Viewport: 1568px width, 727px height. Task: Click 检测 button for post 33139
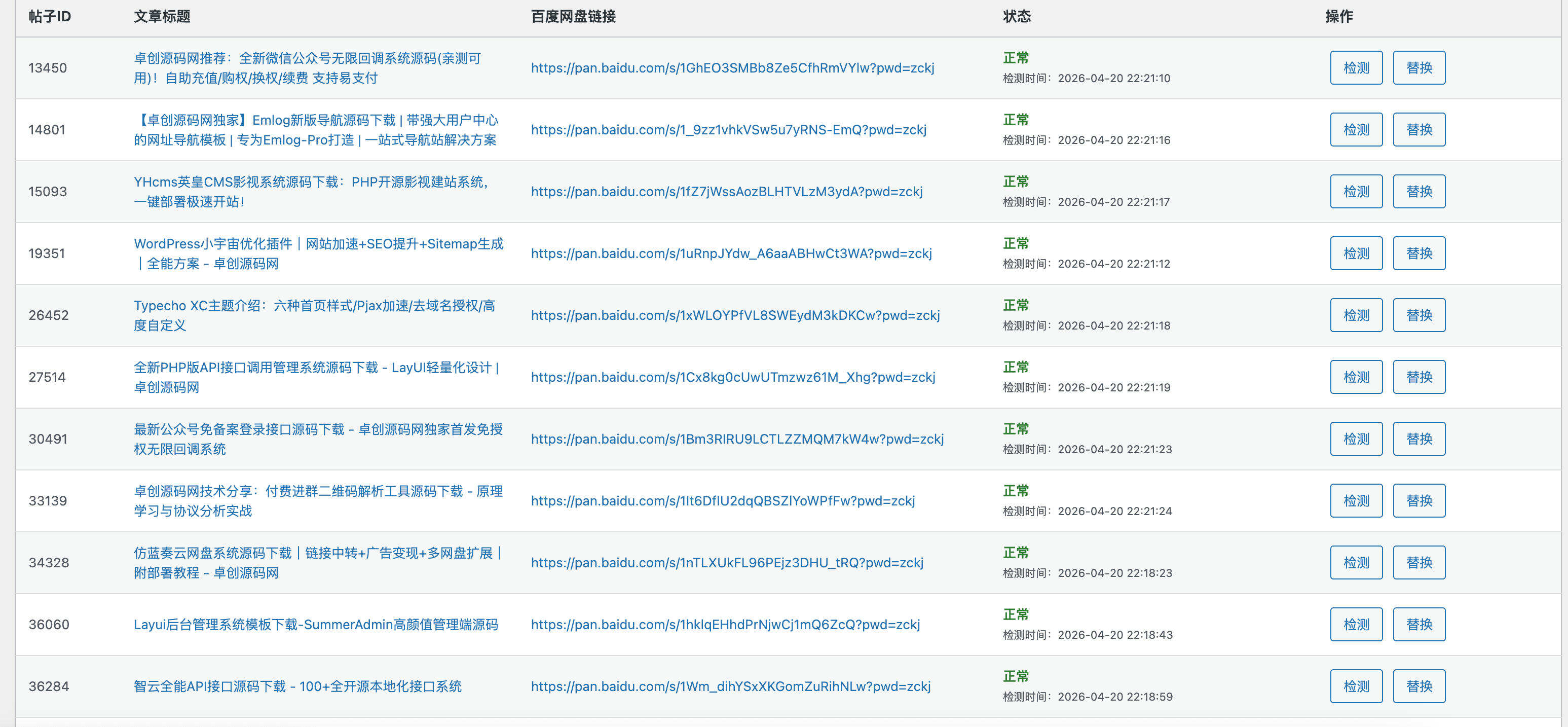(1356, 500)
